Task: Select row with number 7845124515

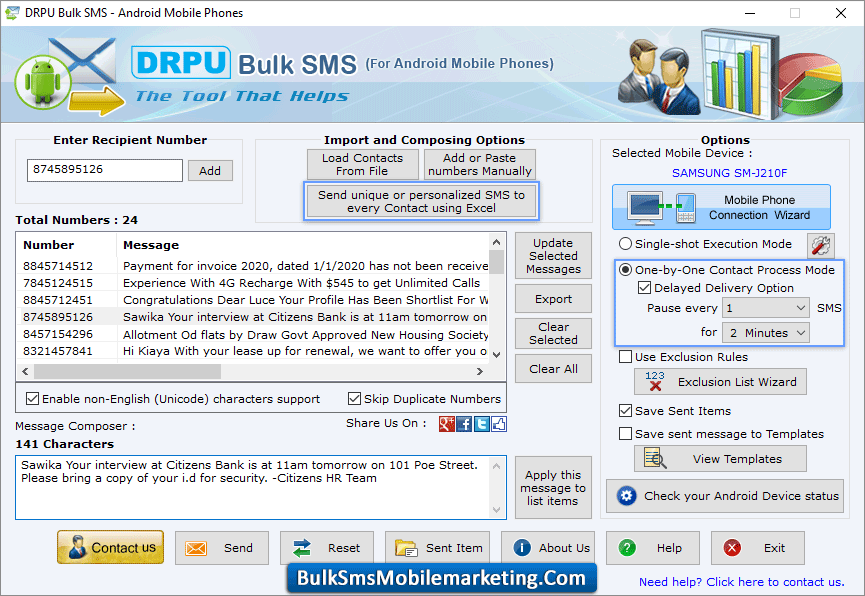Action: (x=254, y=283)
